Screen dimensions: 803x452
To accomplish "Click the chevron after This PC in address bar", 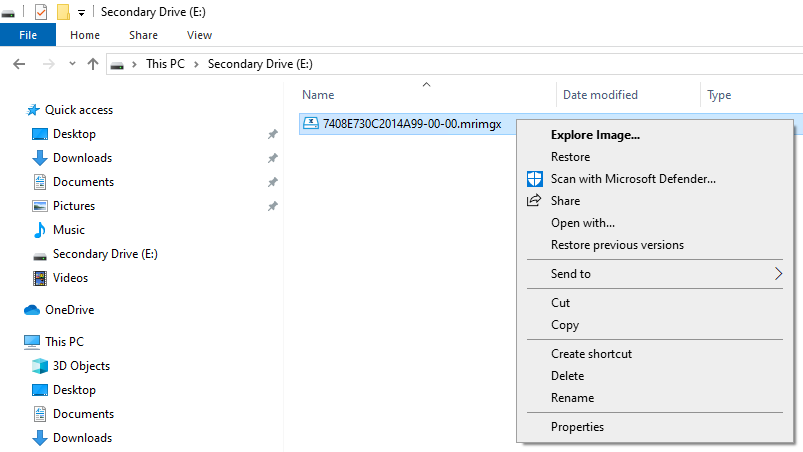I will pos(196,64).
